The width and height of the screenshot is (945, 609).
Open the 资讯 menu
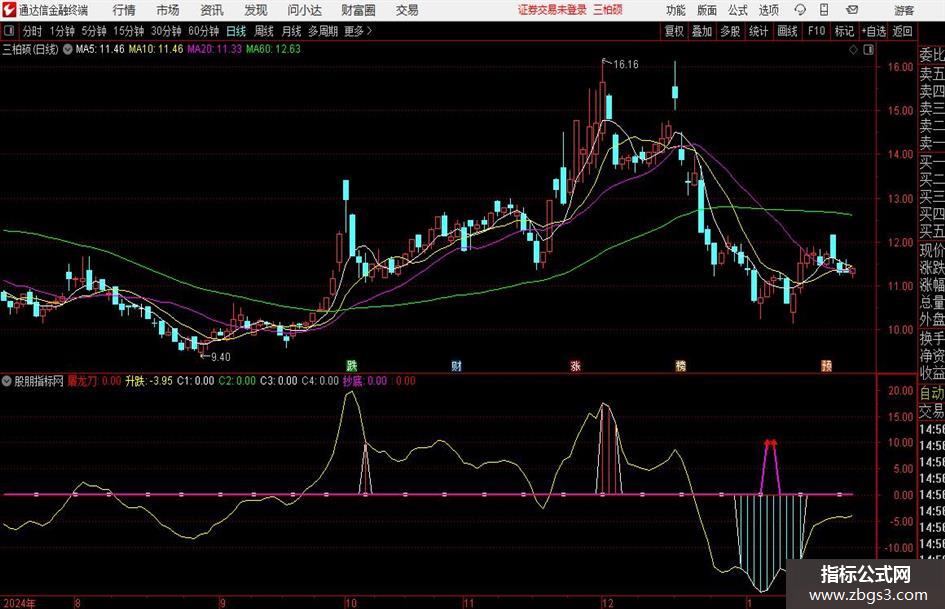click(x=212, y=10)
